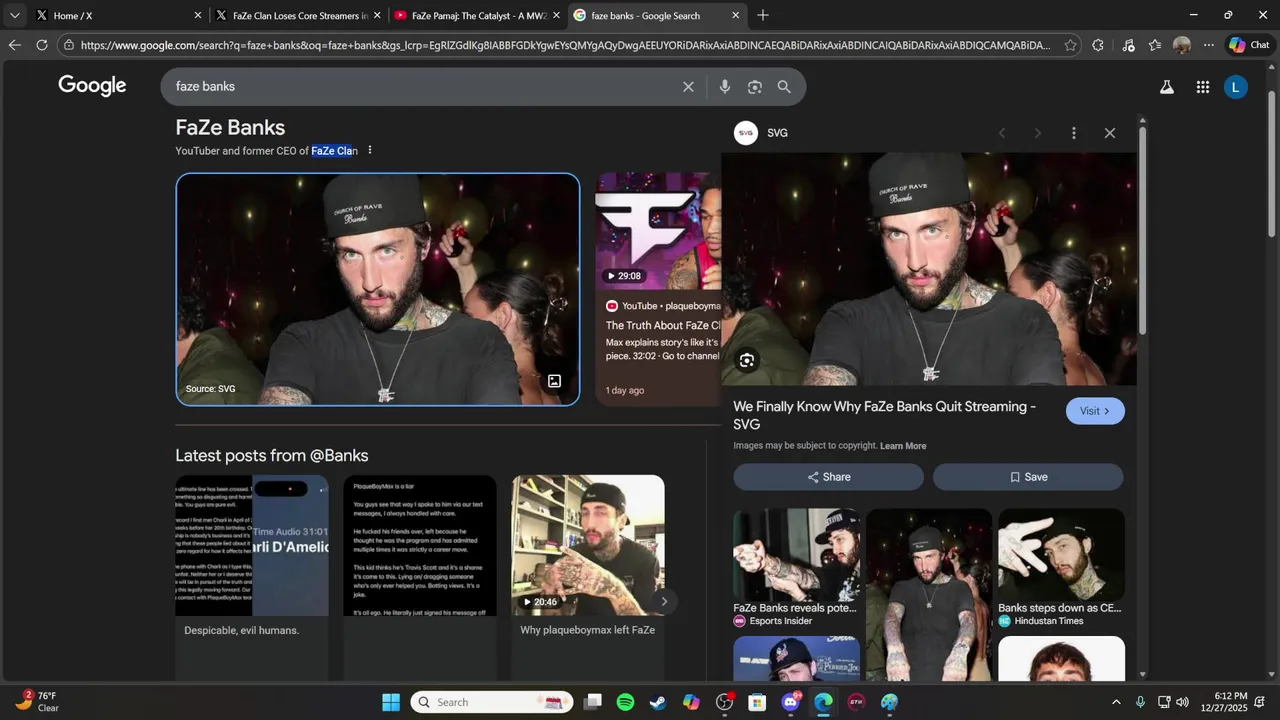The width and height of the screenshot is (1280, 720).
Task: Open middle related image of Banks standing
Action: click(x=929, y=595)
